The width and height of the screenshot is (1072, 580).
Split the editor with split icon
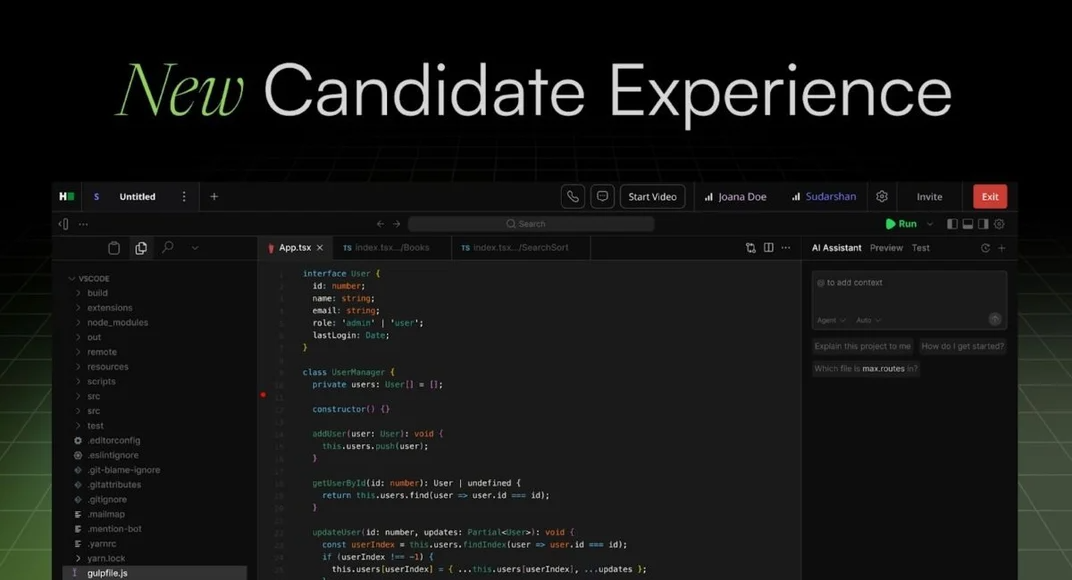(x=768, y=248)
